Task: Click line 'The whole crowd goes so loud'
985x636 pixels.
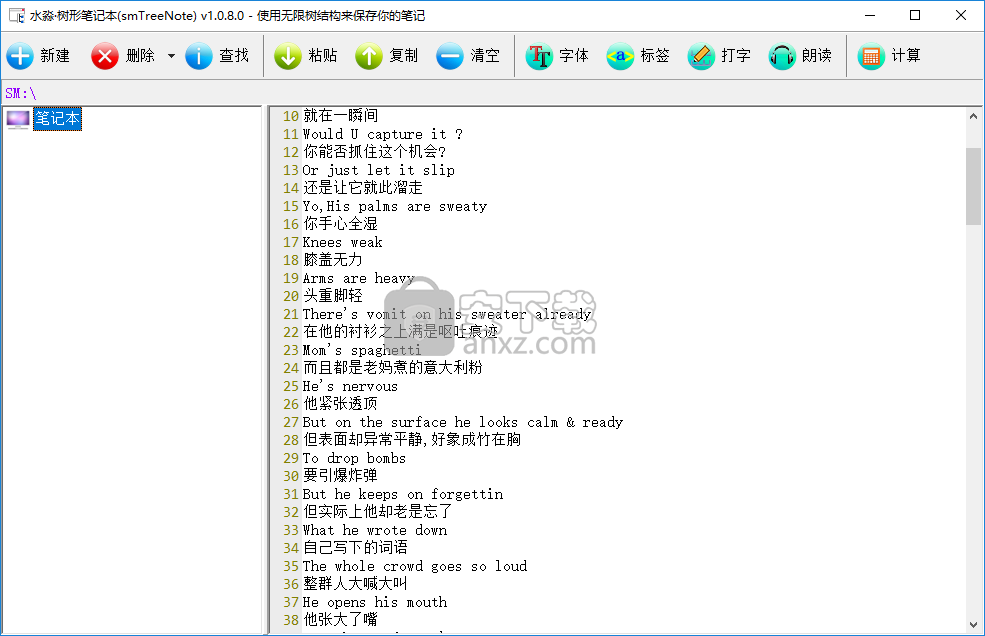Action: tap(415, 566)
